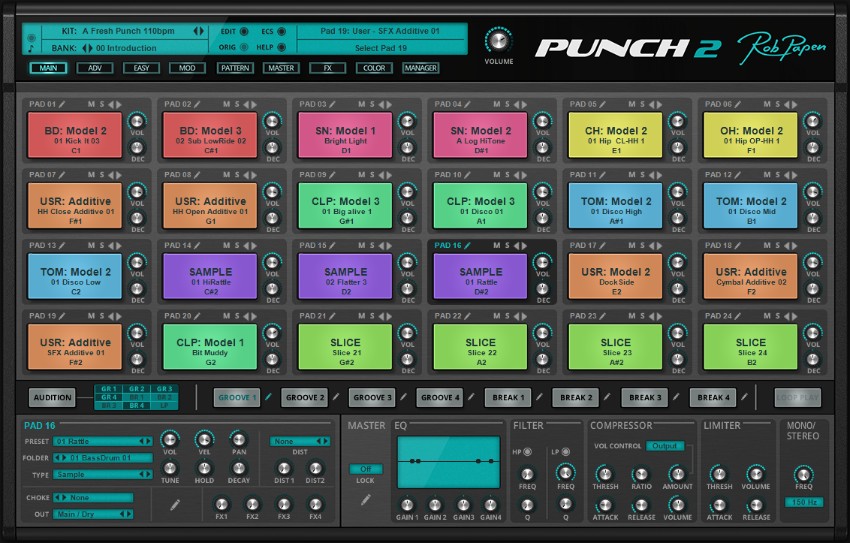Click the MONO/STEREO FREQ knob

pyautogui.click(x=803, y=474)
